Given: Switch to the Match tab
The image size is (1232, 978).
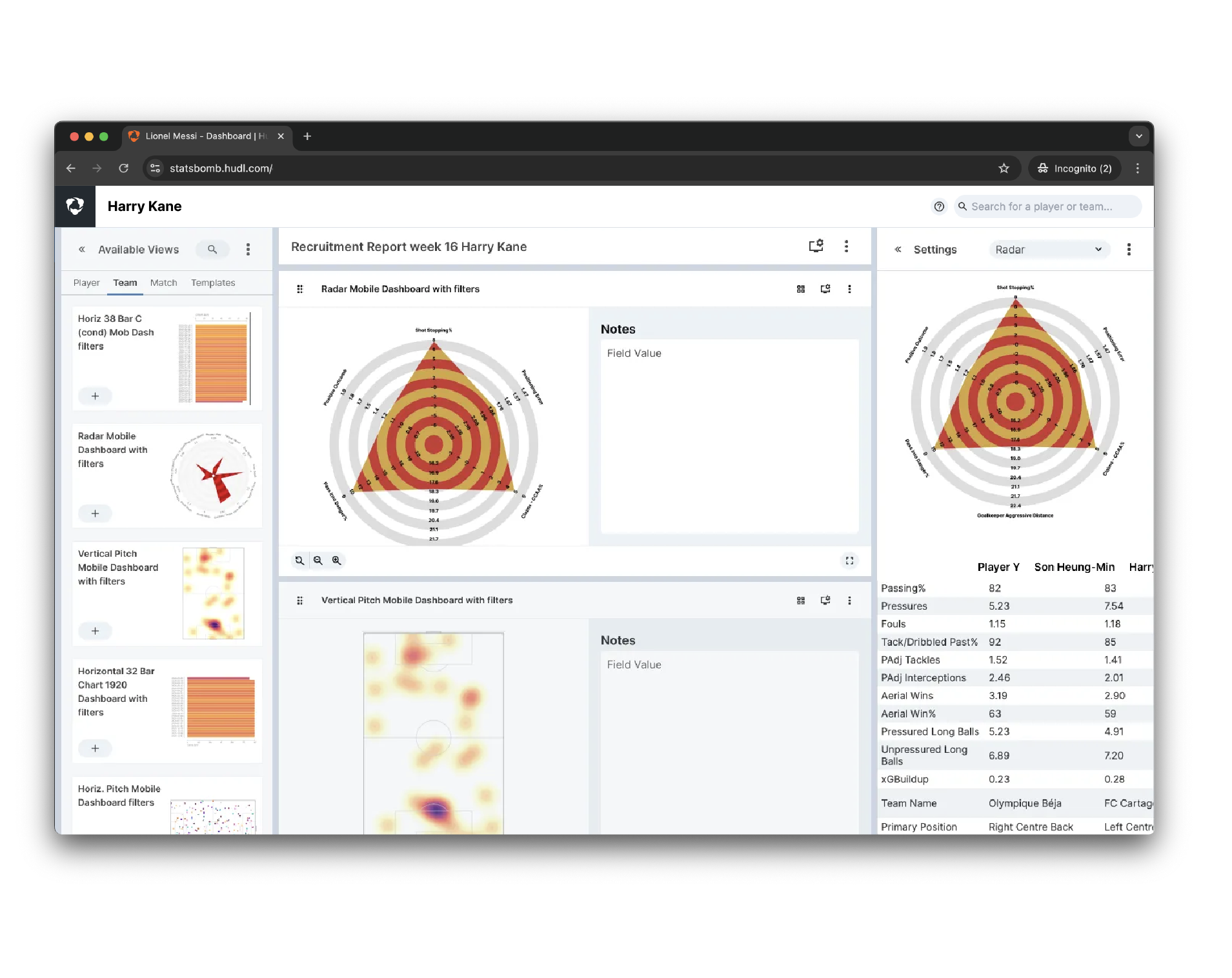Looking at the screenshot, I should [163, 283].
